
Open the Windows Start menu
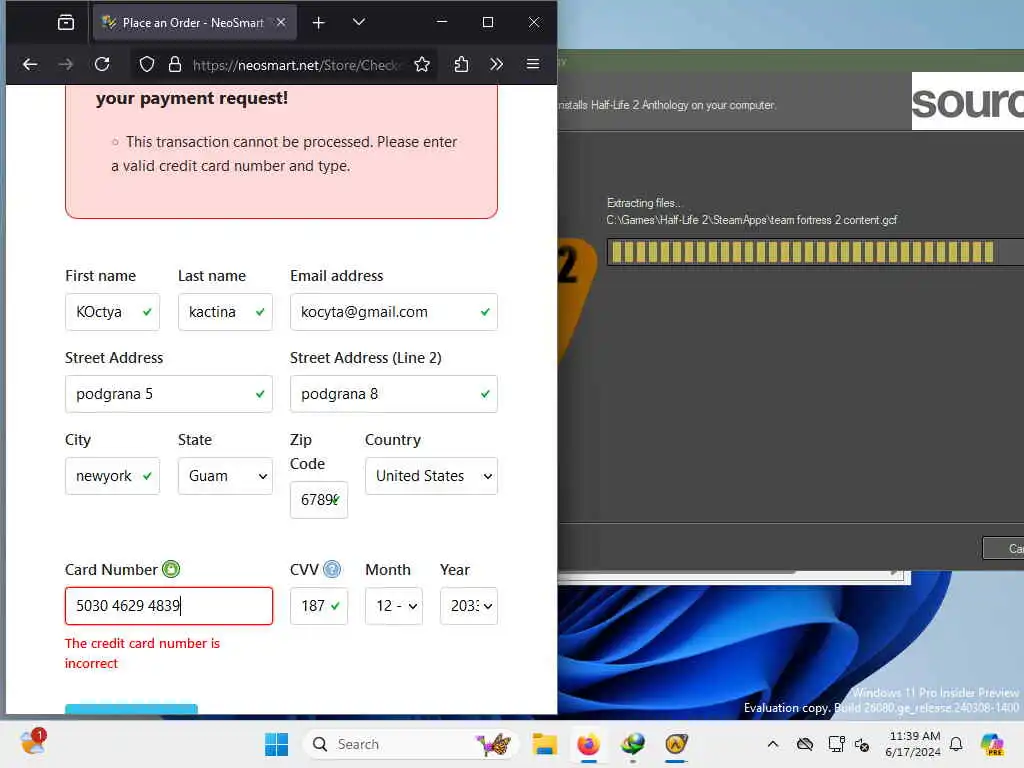click(x=276, y=744)
